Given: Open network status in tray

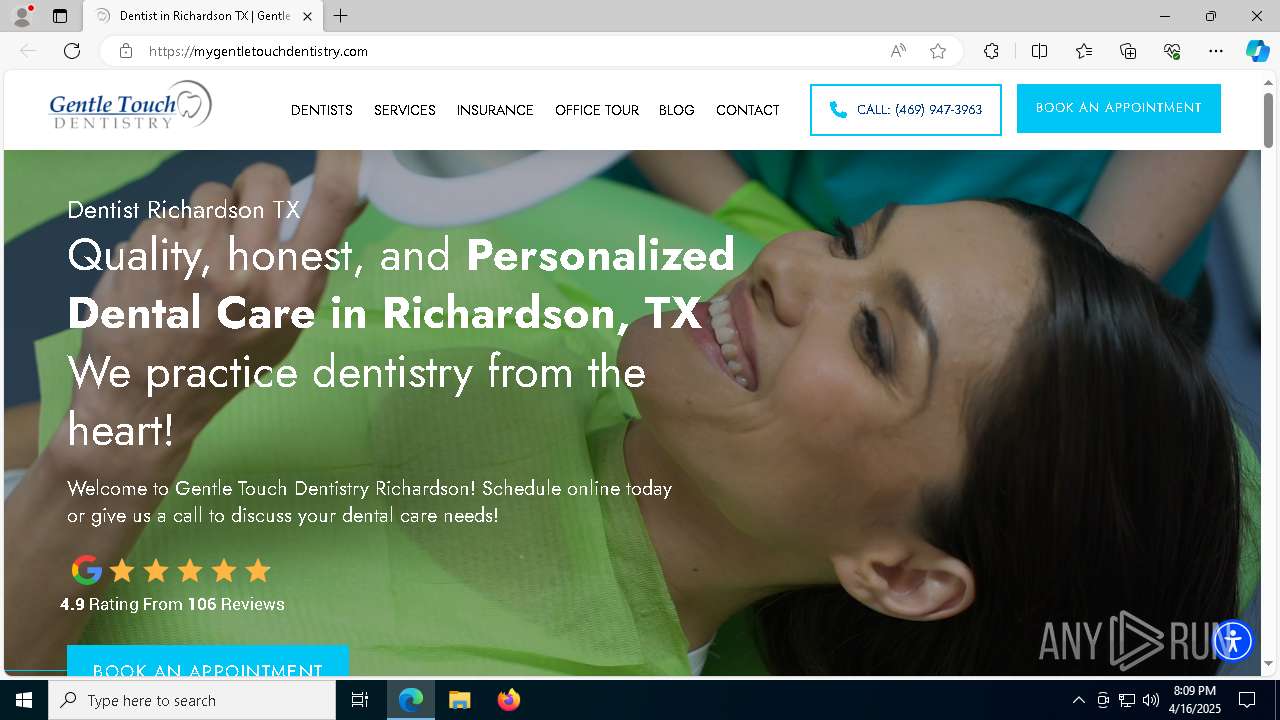Looking at the screenshot, I should pyautogui.click(x=1127, y=700).
